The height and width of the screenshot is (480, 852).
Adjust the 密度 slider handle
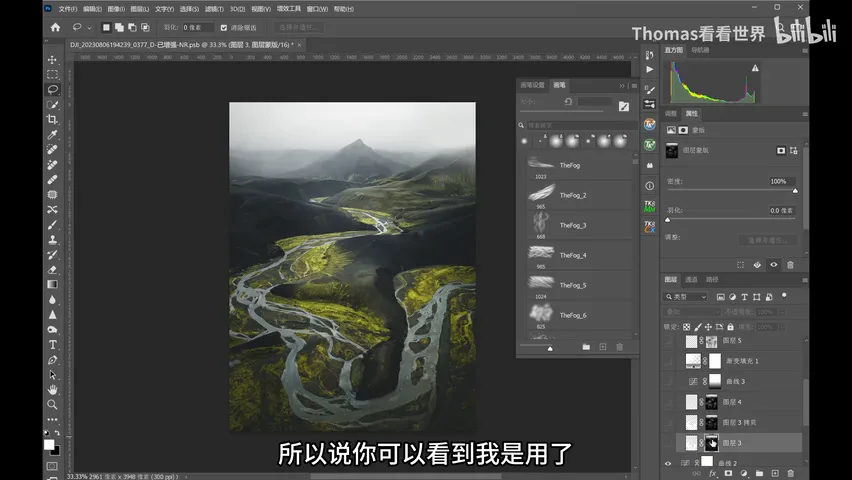coord(795,191)
